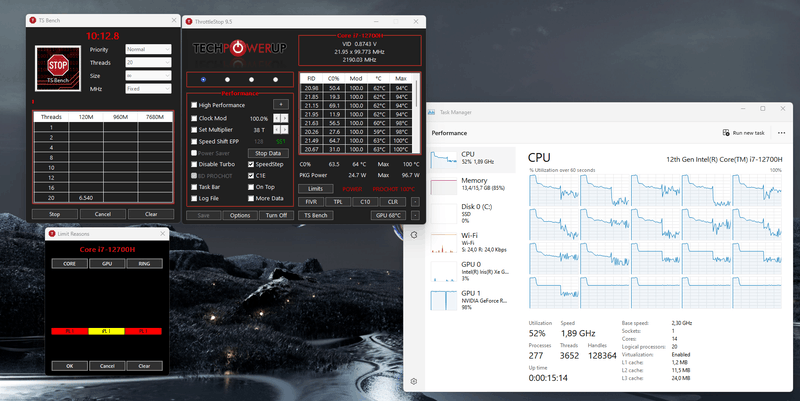The image size is (800, 401).
Task: Select the fourth ThrottleStop profile radio button
Action: 276,80
